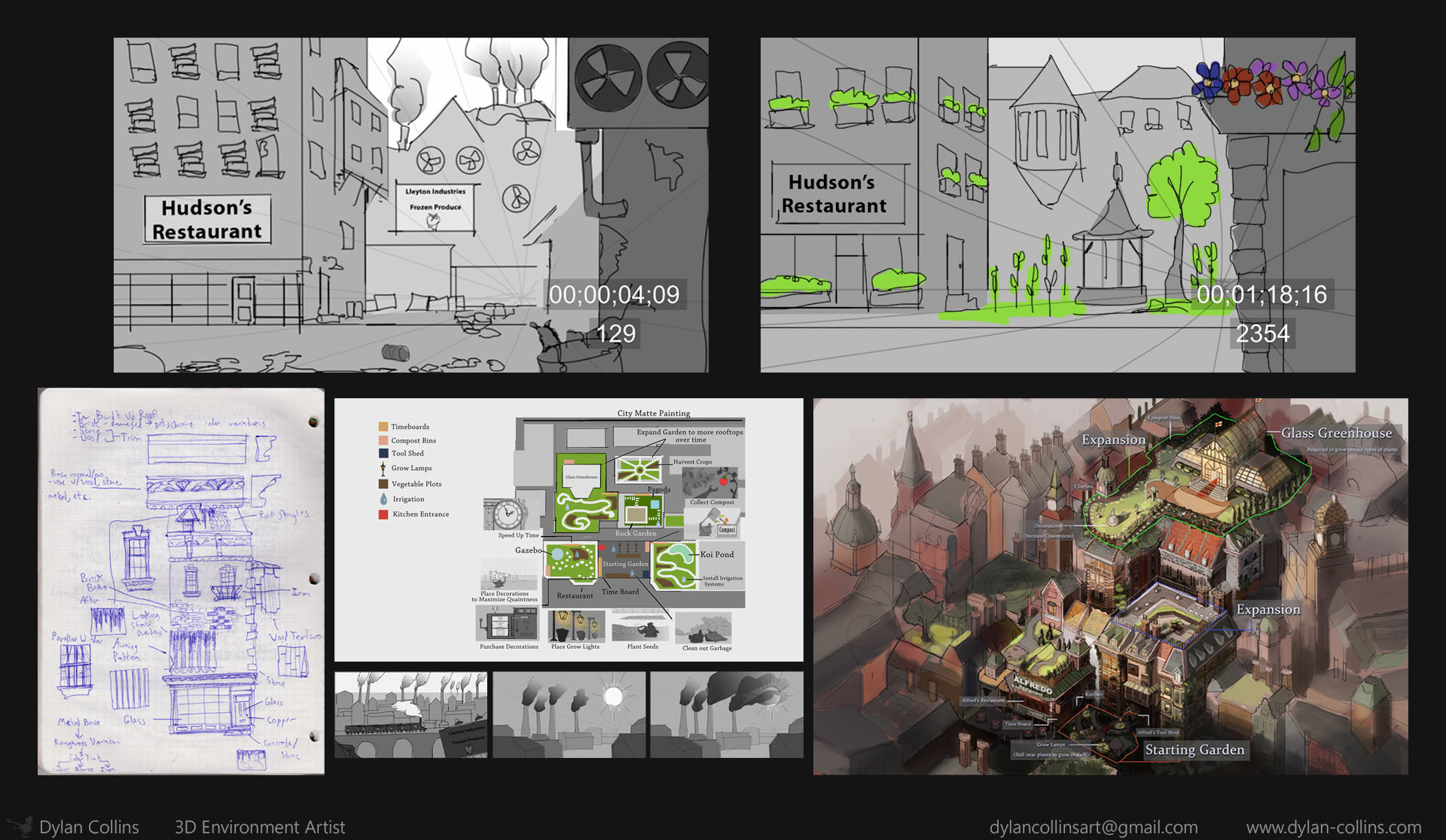
Task: Click the Speed Up Time clock image
Action: (x=506, y=515)
